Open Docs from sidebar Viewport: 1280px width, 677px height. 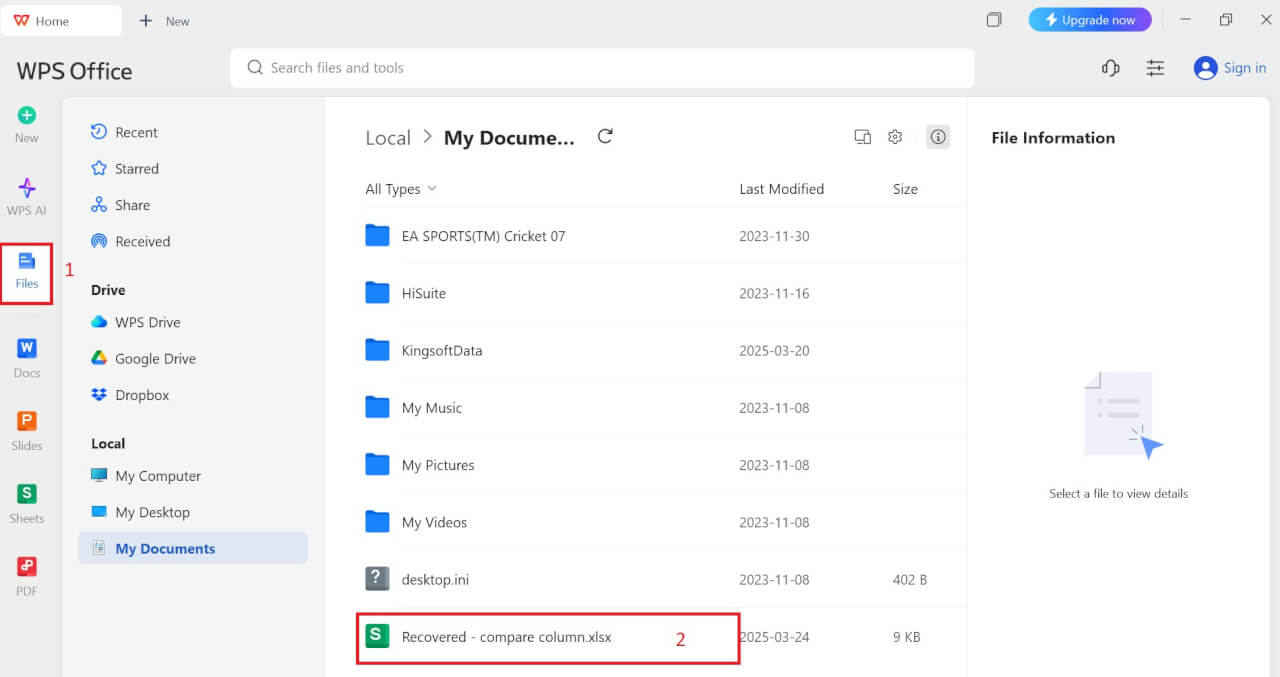pos(27,358)
